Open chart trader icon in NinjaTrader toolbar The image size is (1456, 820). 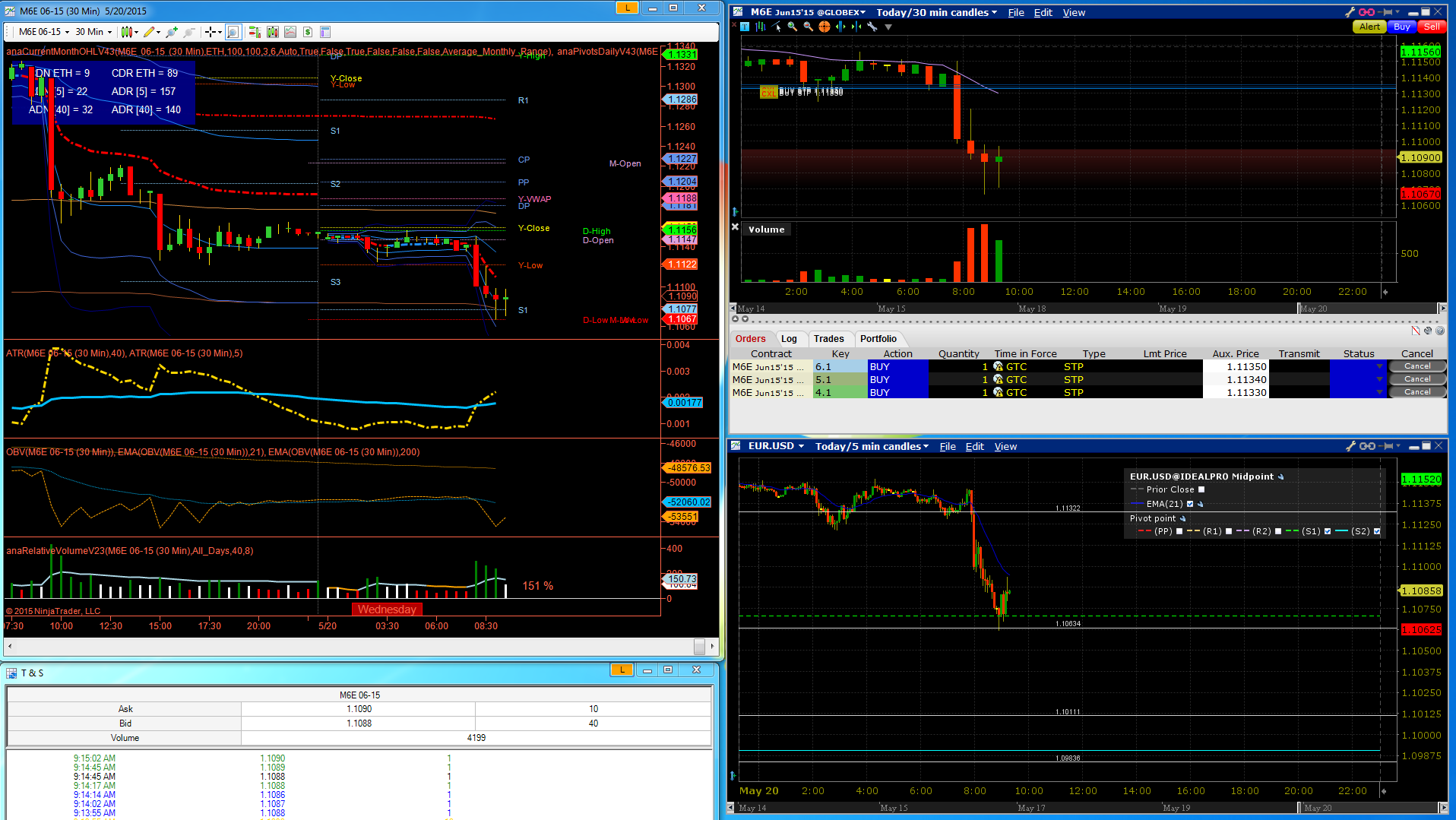(255, 32)
